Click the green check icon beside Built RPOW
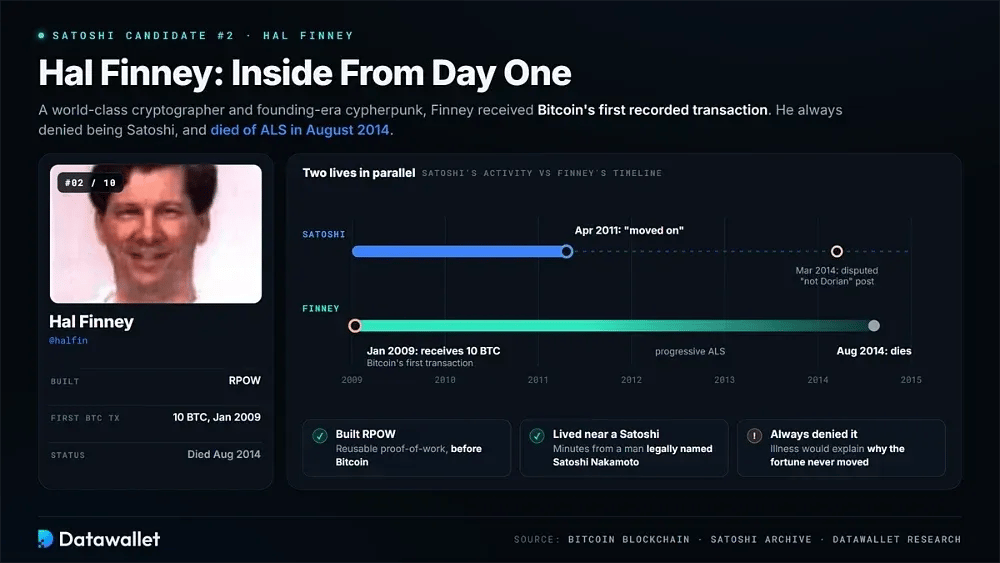Viewport: 1000px width, 563px height. 320,435
